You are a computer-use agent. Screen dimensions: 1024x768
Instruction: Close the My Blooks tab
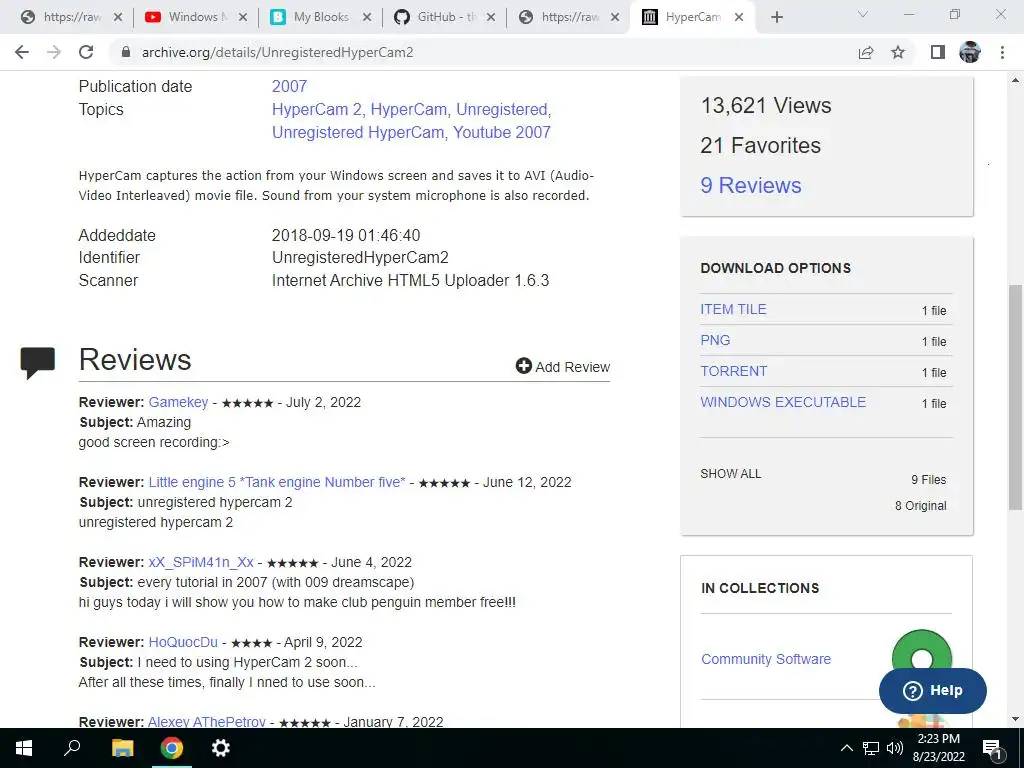(367, 18)
